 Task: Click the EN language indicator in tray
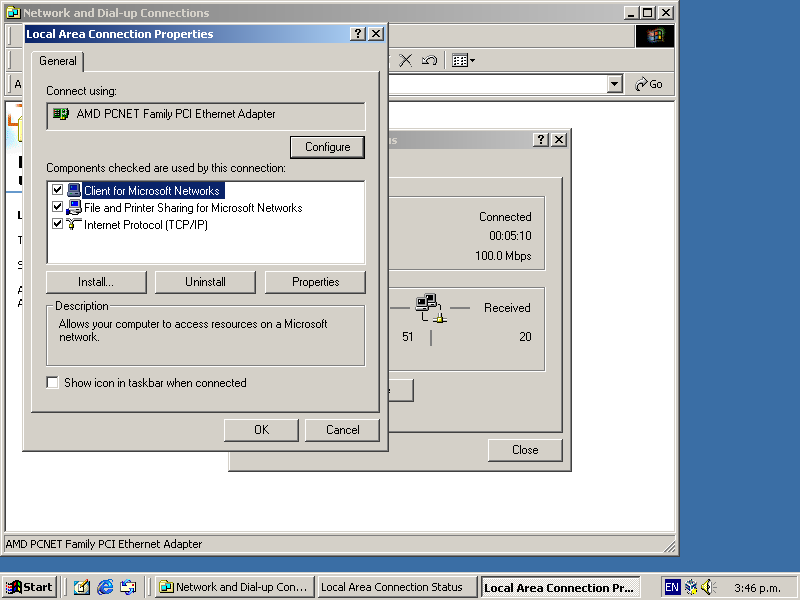(x=672, y=587)
